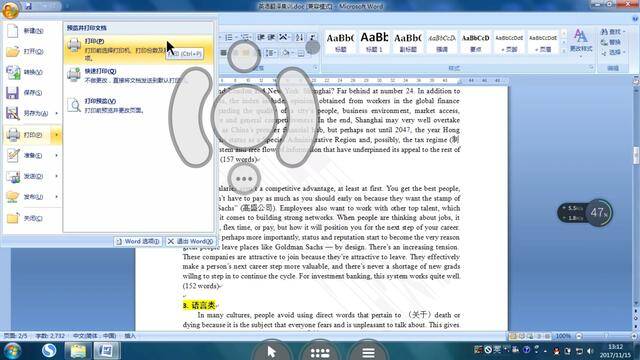Click the Office button orb
This screenshot has width=640, height=360.
(10, 10)
